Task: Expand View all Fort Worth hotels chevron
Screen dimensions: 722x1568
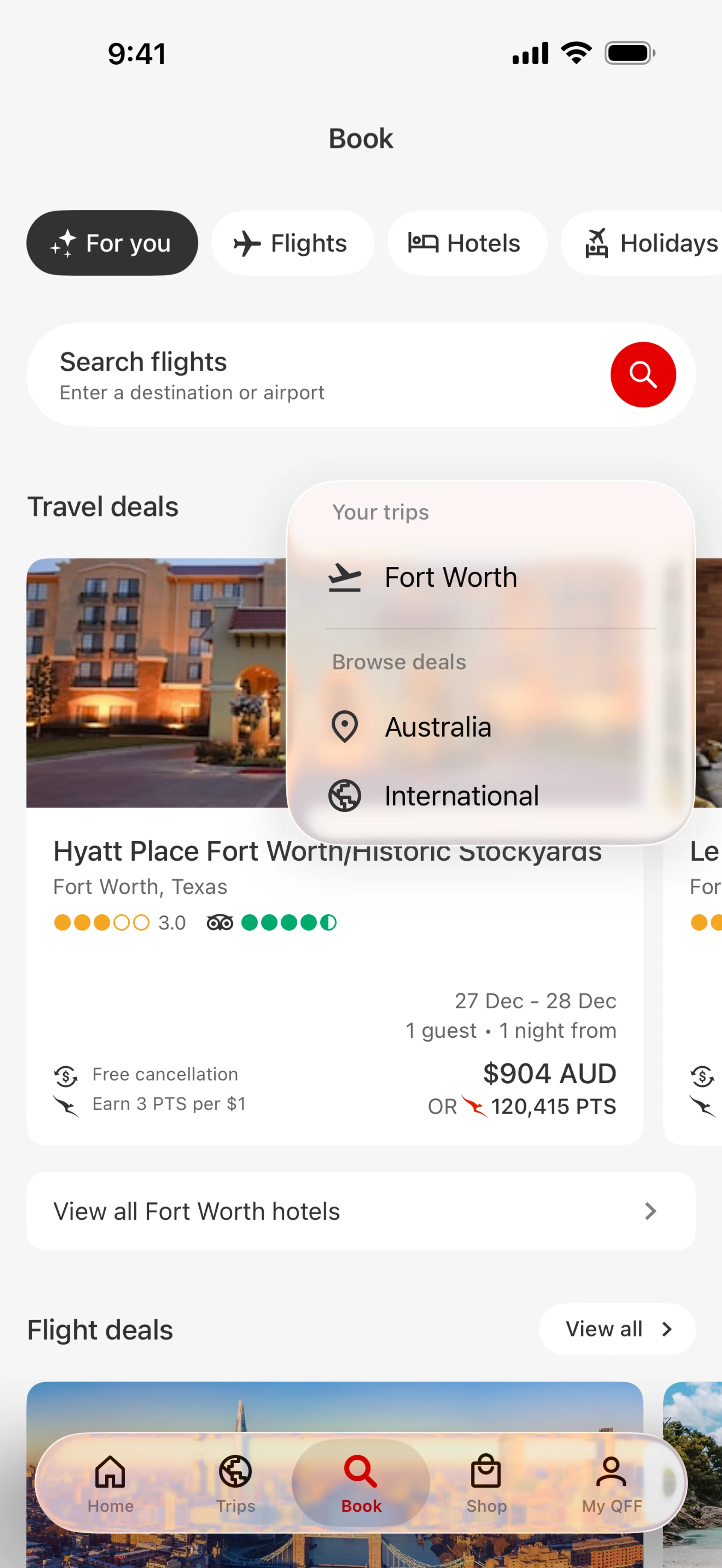Action: coord(650,1211)
